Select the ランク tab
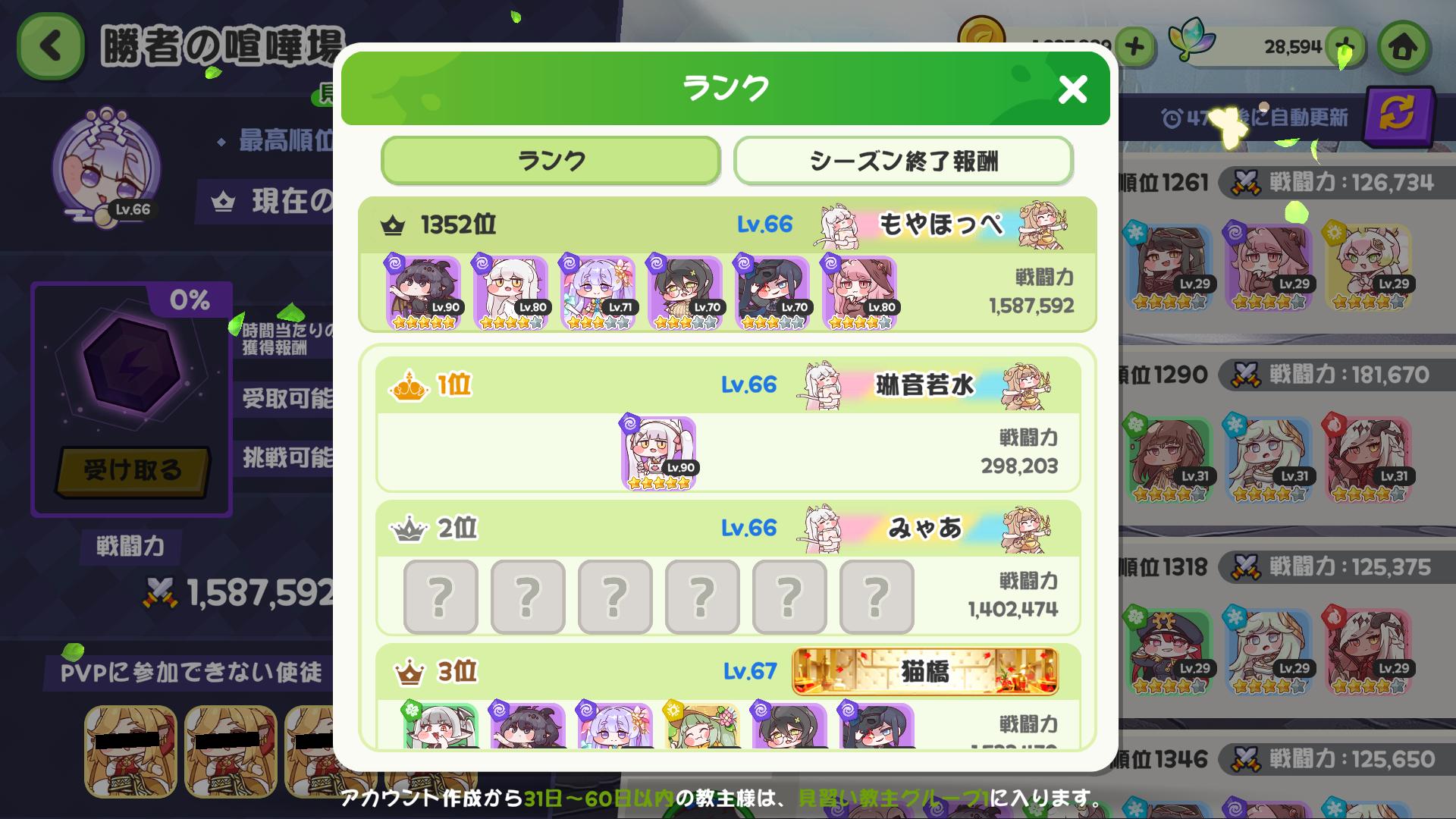The width and height of the screenshot is (1456, 819). pos(551,161)
